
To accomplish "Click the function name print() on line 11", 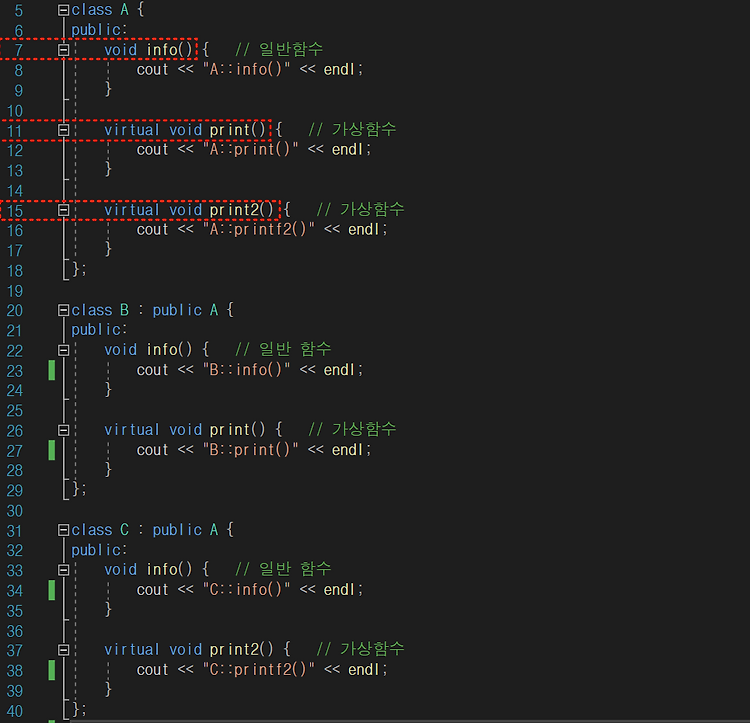I will [237, 130].
